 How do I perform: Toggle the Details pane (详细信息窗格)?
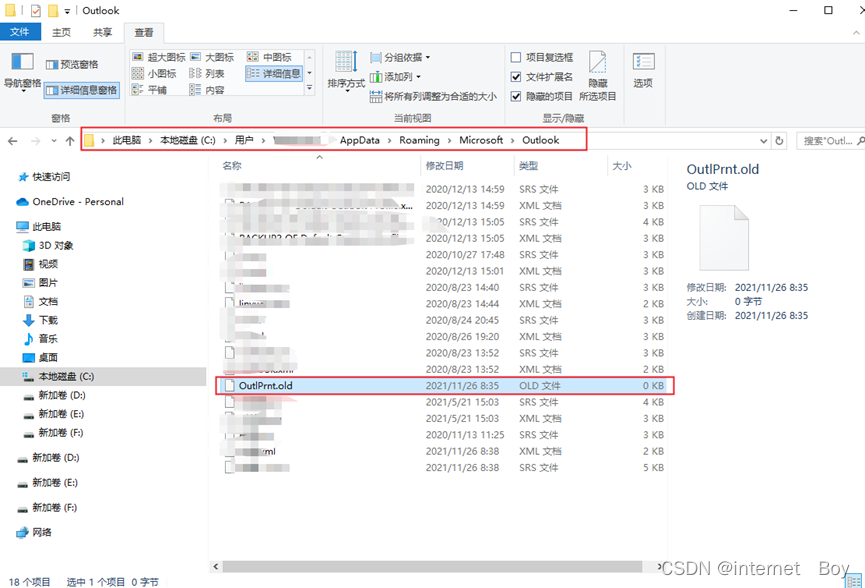[x=82, y=90]
